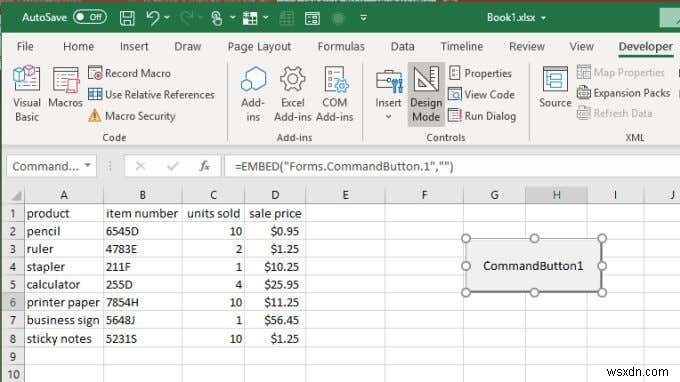The height and width of the screenshot is (382, 680).
Task: Select the Formulas tab
Action: click(x=341, y=46)
